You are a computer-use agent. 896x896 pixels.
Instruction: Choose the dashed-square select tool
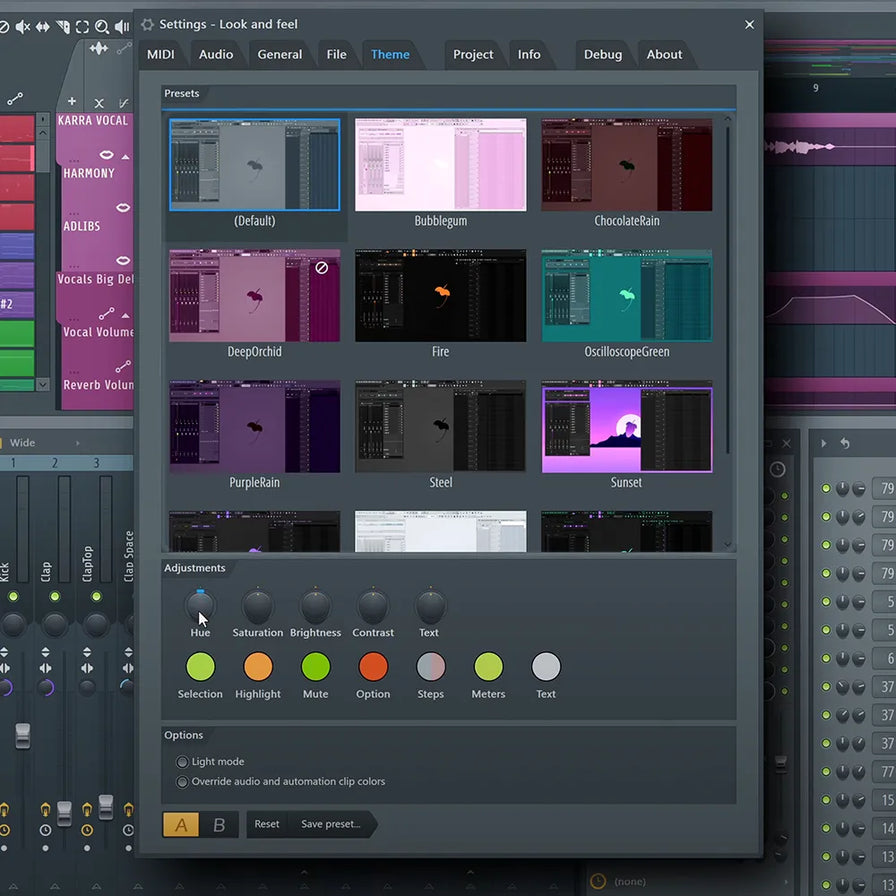coord(82,27)
